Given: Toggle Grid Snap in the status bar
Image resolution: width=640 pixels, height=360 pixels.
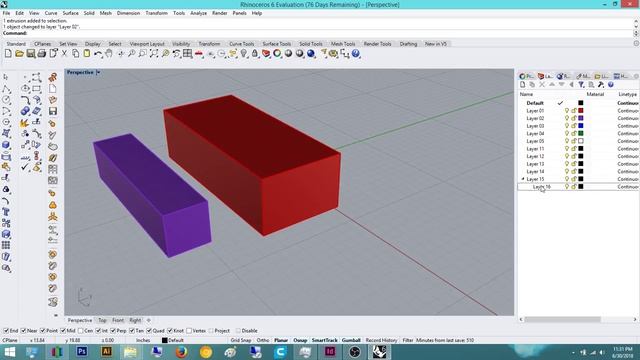Looking at the screenshot, I should point(241,340).
